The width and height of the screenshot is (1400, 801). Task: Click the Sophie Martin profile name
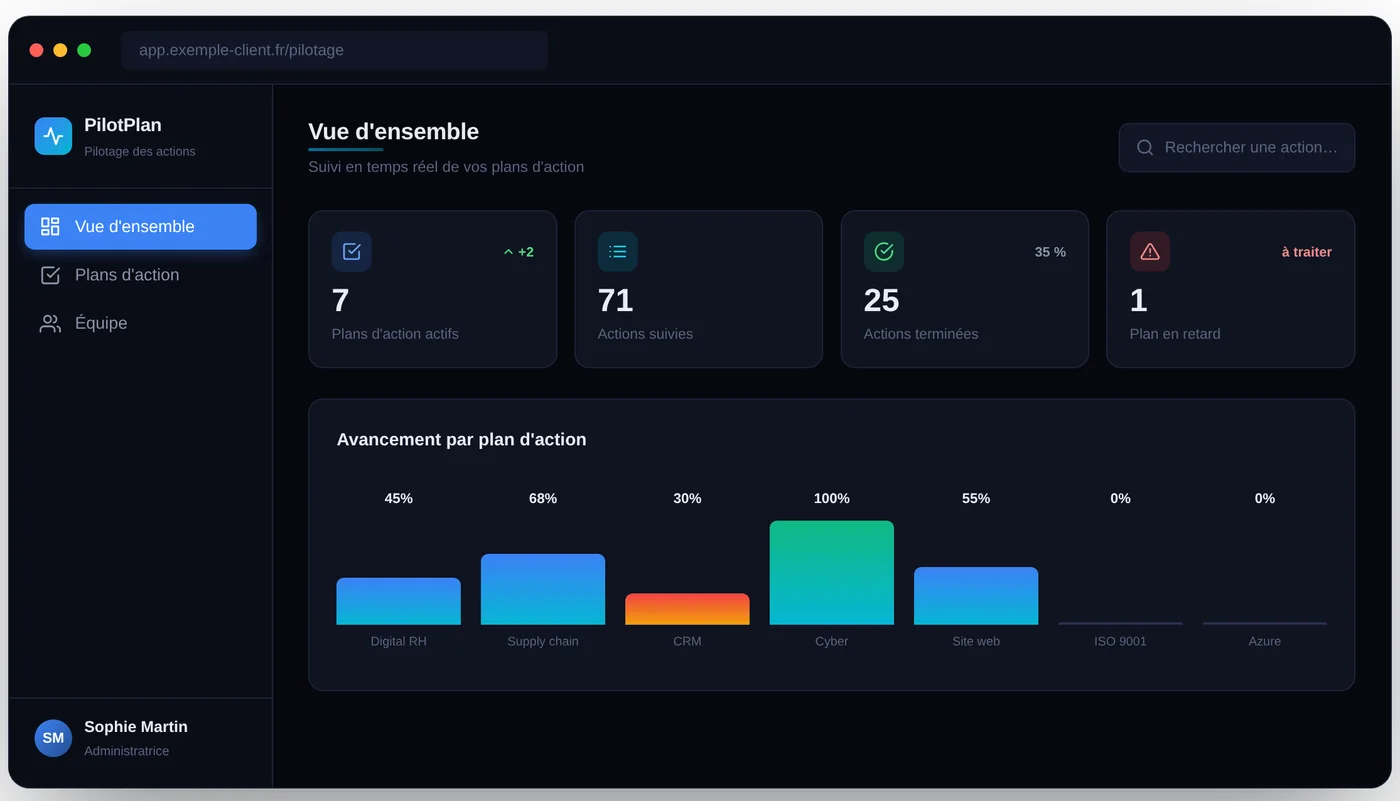[136, 727]
